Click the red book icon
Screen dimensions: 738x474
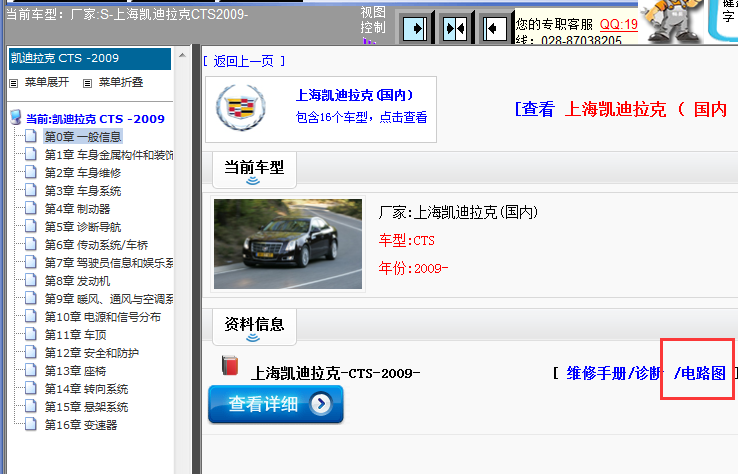click(230, 365)
